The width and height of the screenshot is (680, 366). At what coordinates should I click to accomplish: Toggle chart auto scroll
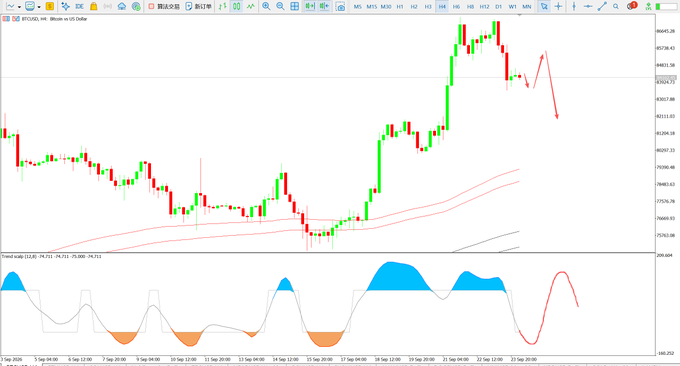click(310, 7)
